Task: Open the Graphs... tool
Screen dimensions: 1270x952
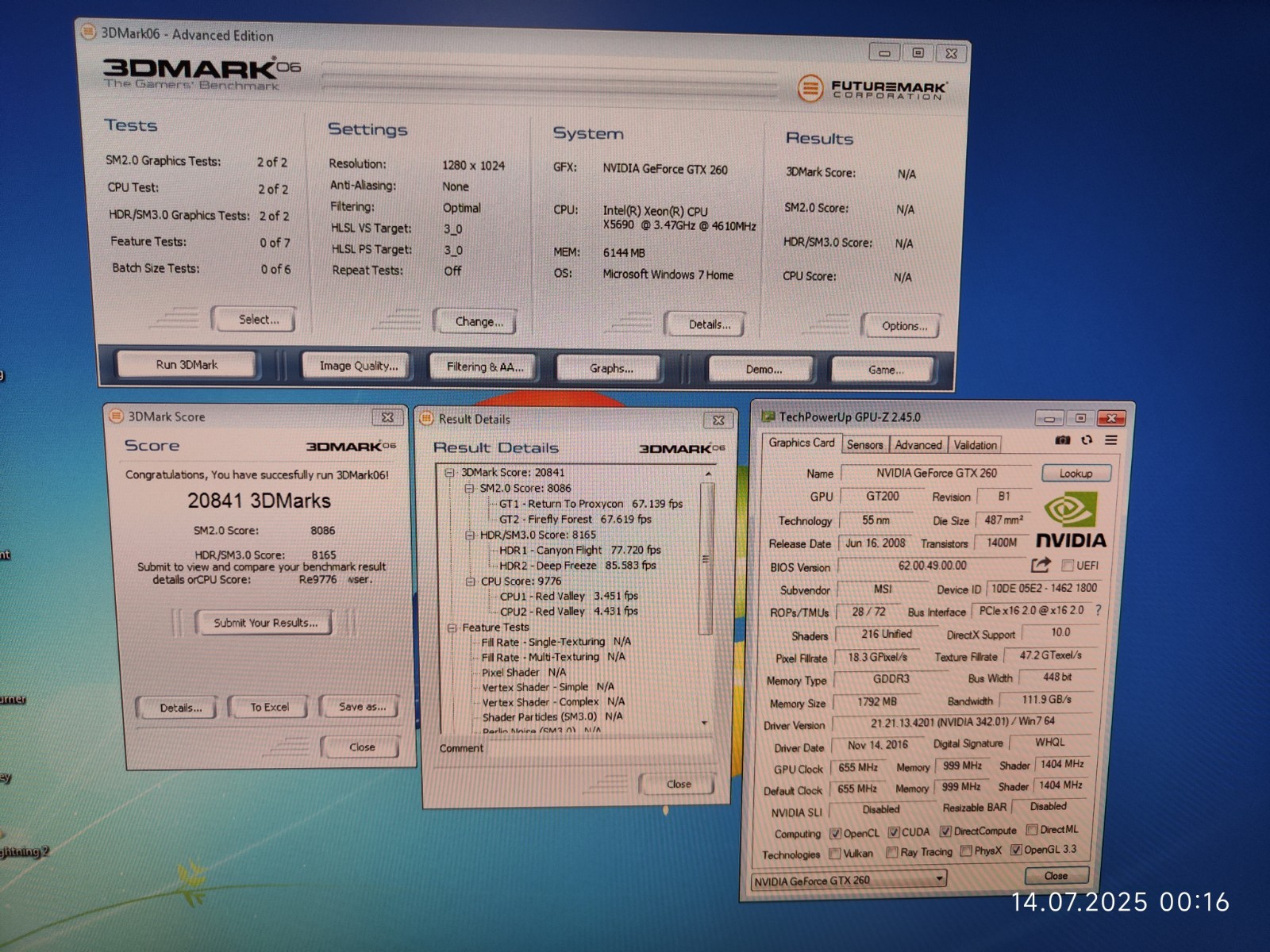Action: click(610, 368)
